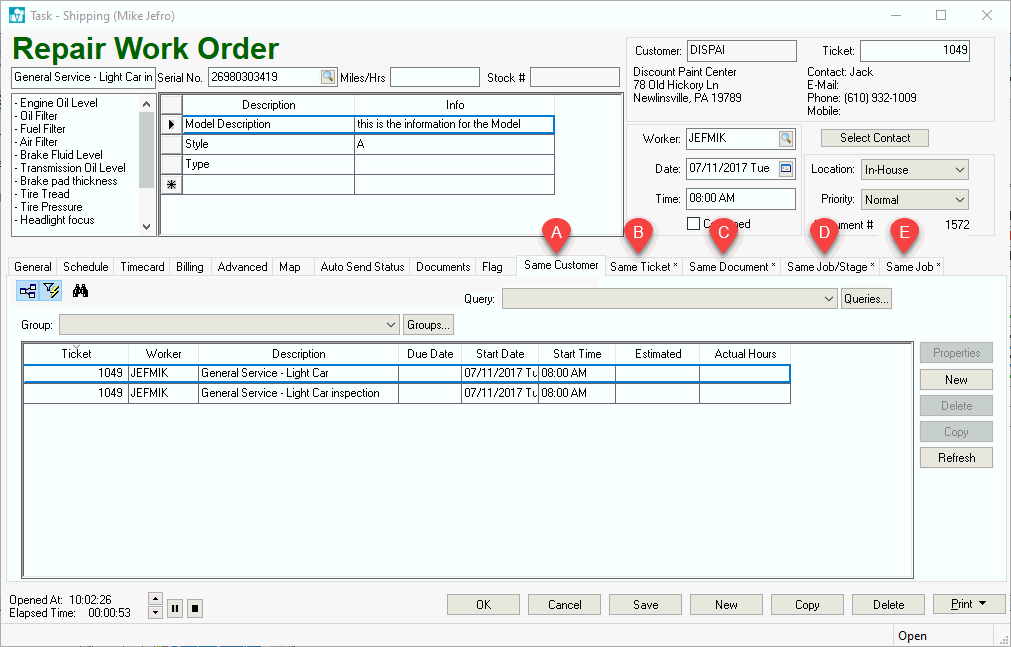Click the Miles/Hrs input field
1011x647 pixels.
pos(434,78)
